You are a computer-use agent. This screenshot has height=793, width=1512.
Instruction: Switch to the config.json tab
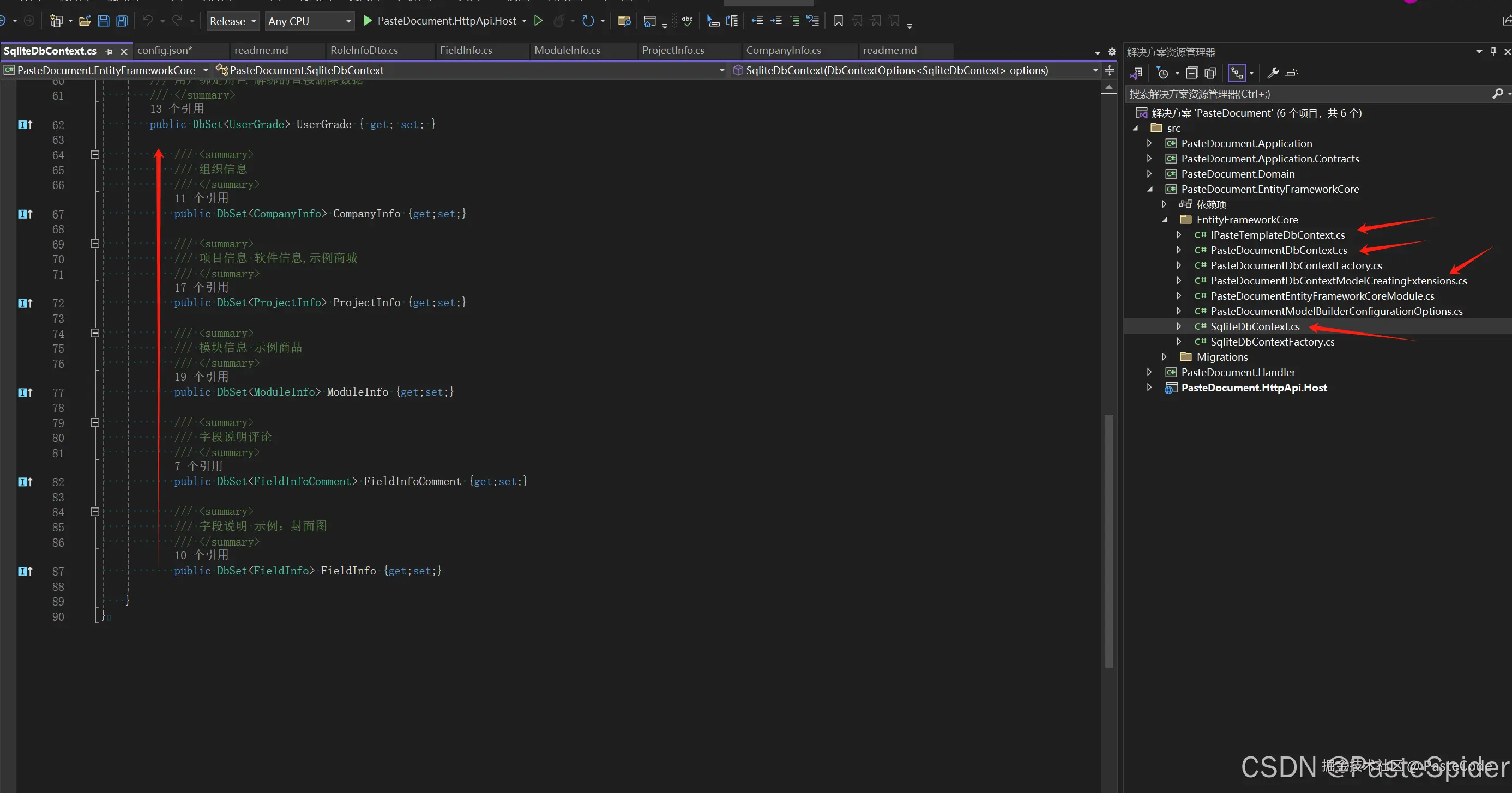[x=164, y=51]
